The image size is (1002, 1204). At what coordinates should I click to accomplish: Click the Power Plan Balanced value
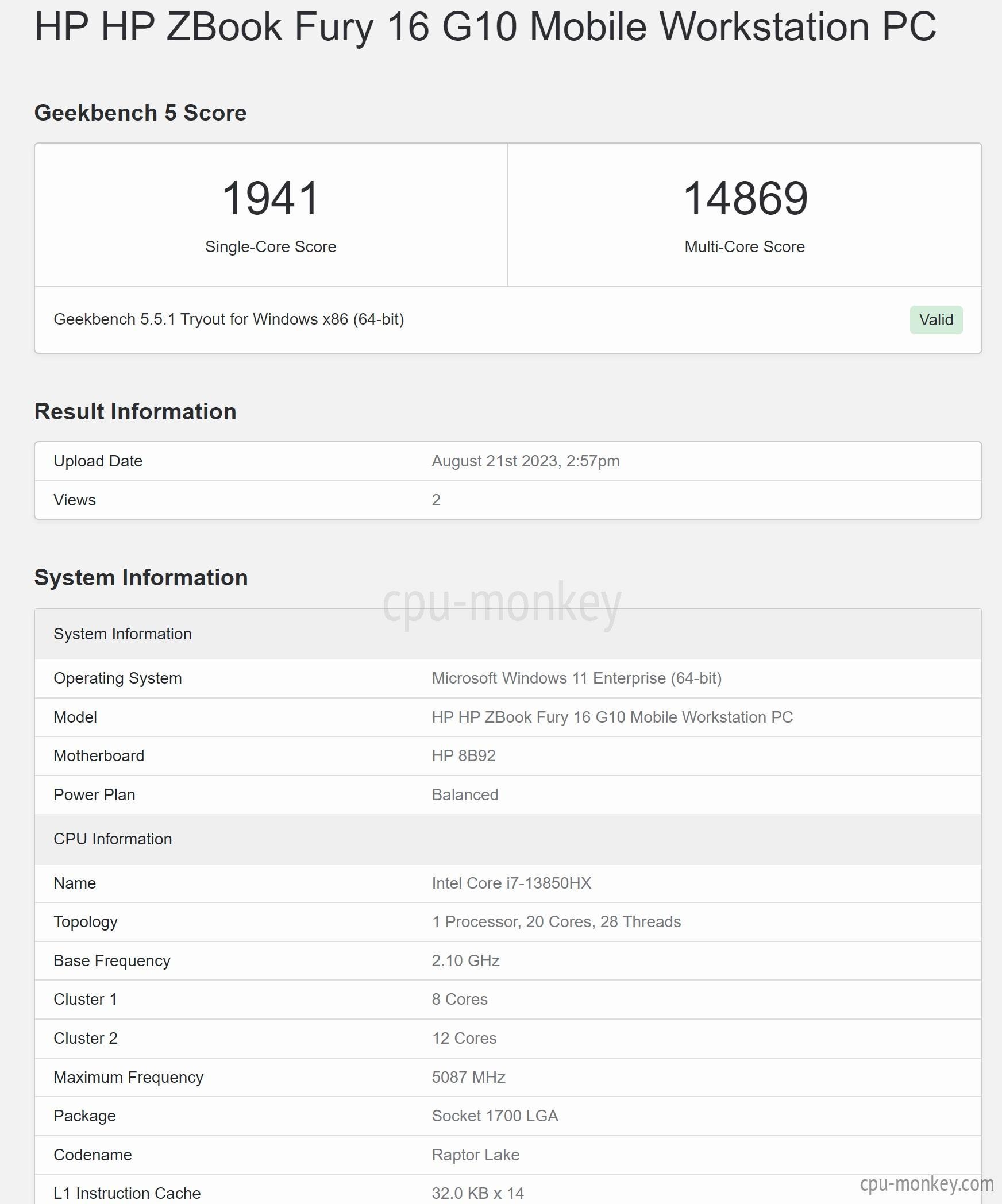465,795
